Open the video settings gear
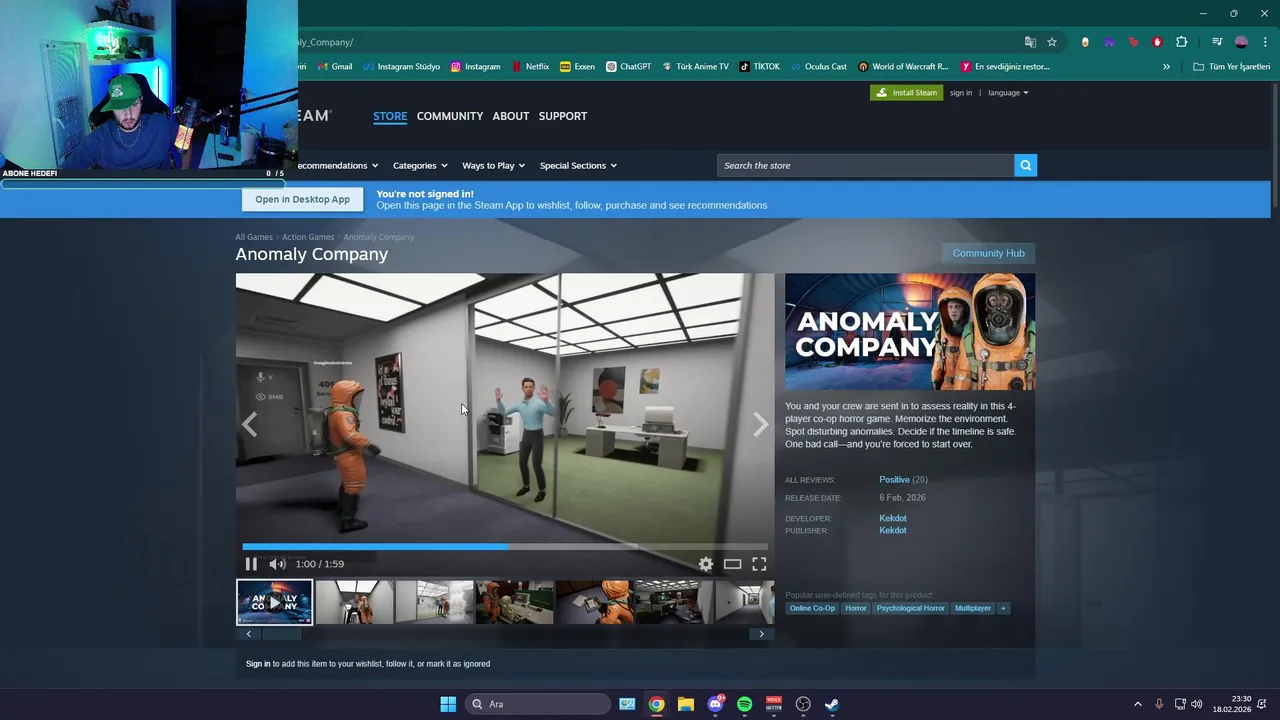The height and width of the screenshot is (720, 1280). pyautogui.click(x=706, y=564)
